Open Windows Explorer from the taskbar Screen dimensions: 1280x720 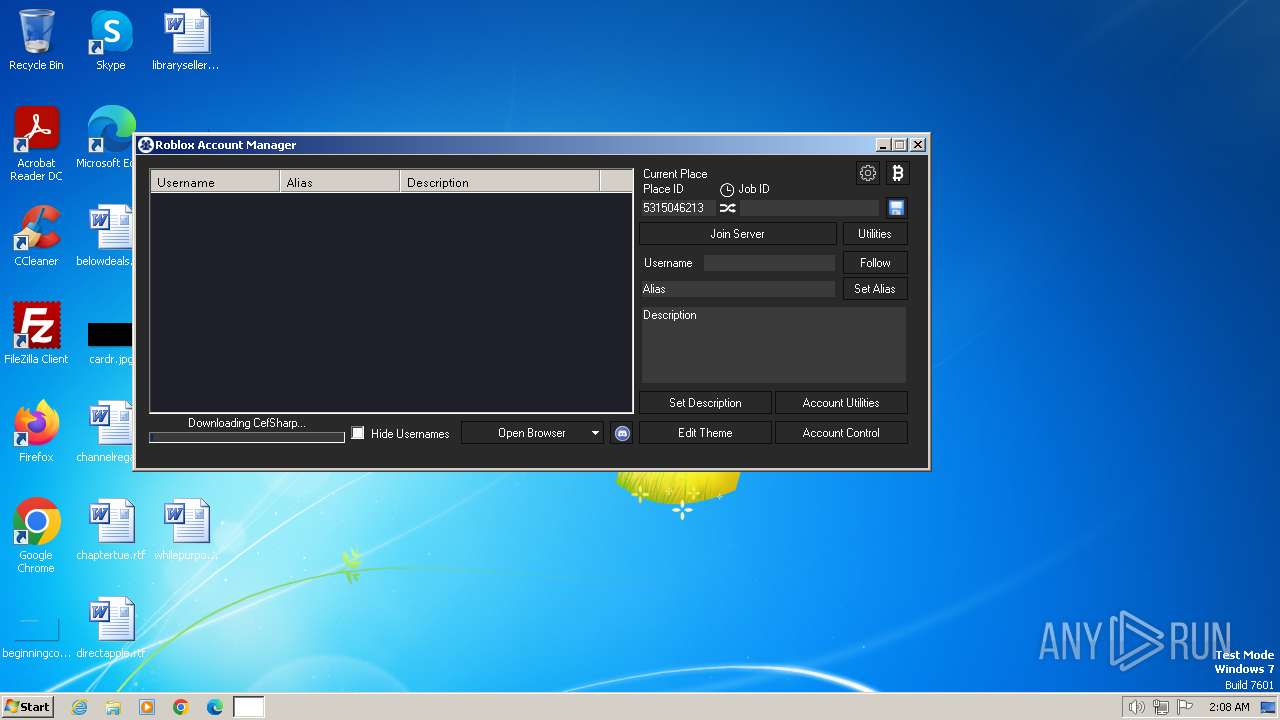[x=113, y=707]
